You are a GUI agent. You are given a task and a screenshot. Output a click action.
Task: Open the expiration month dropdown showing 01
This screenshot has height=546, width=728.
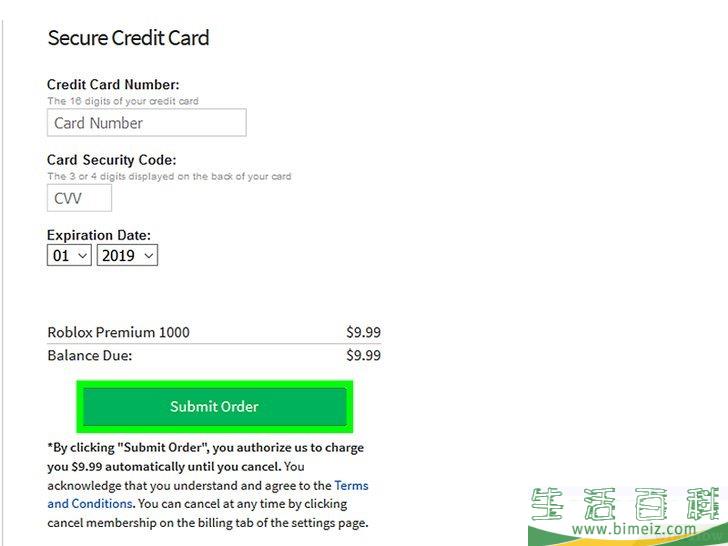69,255
